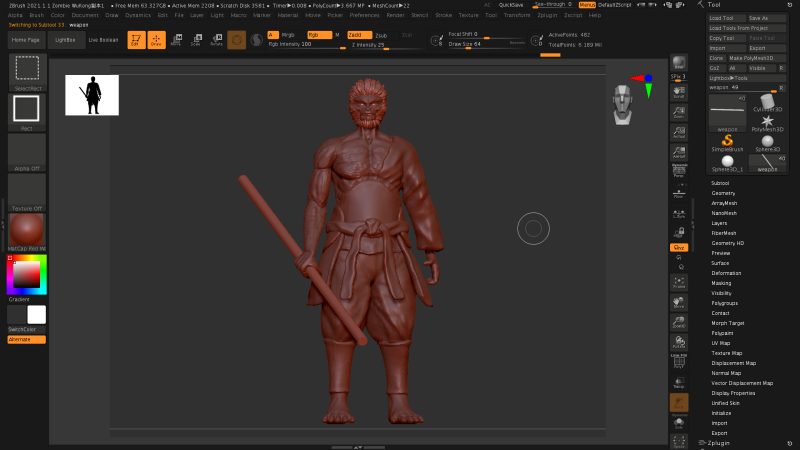Expand the Geometry section

tap(723, 193)
